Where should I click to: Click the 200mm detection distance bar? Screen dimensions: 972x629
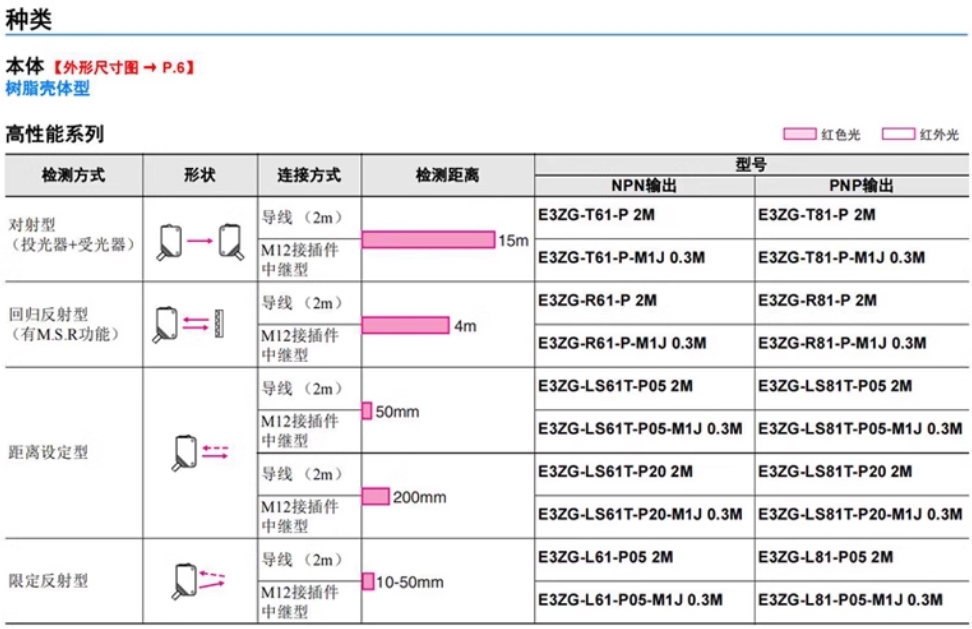(x=375, y=496)
